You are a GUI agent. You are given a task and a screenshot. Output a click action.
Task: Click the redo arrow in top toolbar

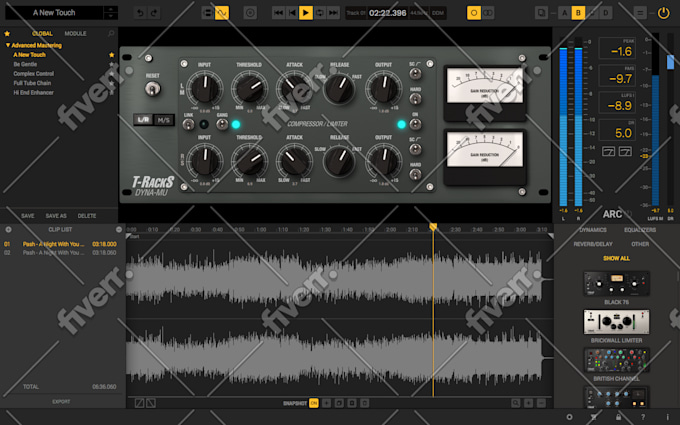[x=154, y=13]
